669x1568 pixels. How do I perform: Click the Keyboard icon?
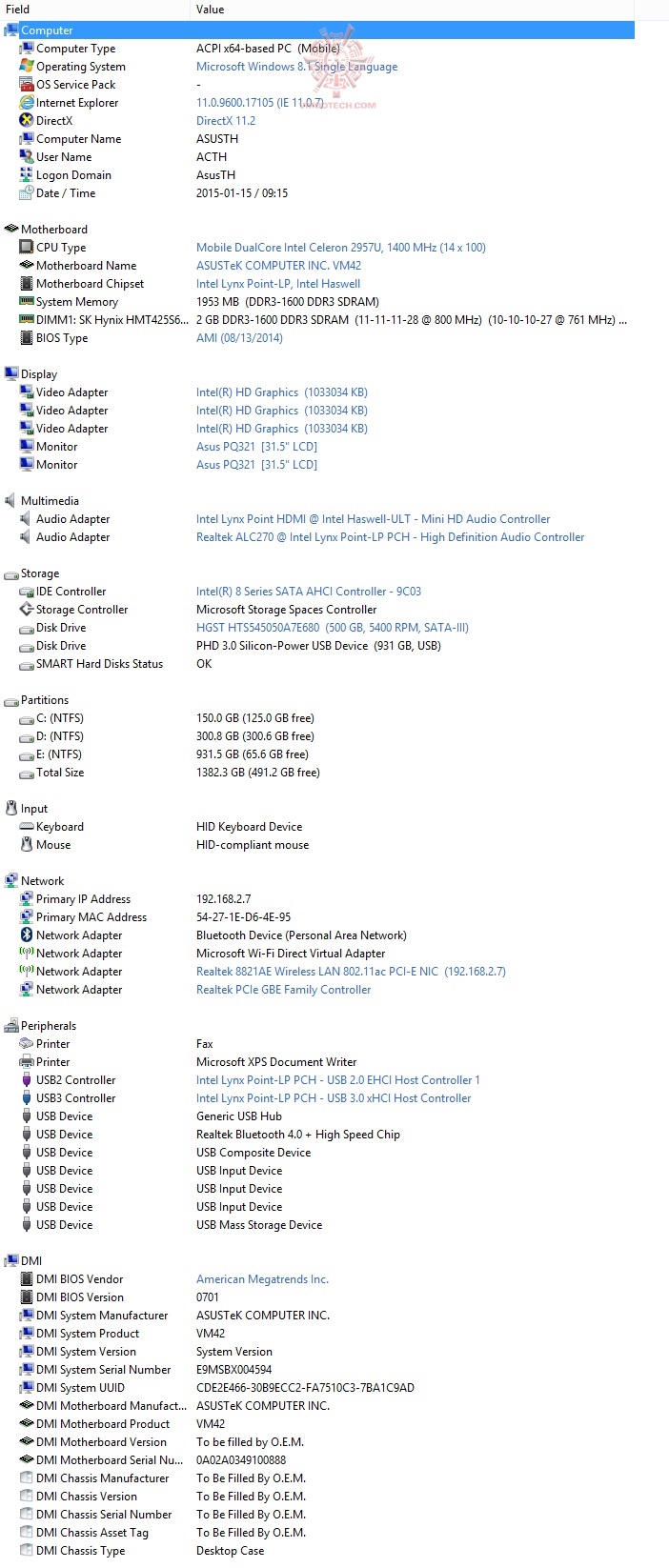click(27, 827)
